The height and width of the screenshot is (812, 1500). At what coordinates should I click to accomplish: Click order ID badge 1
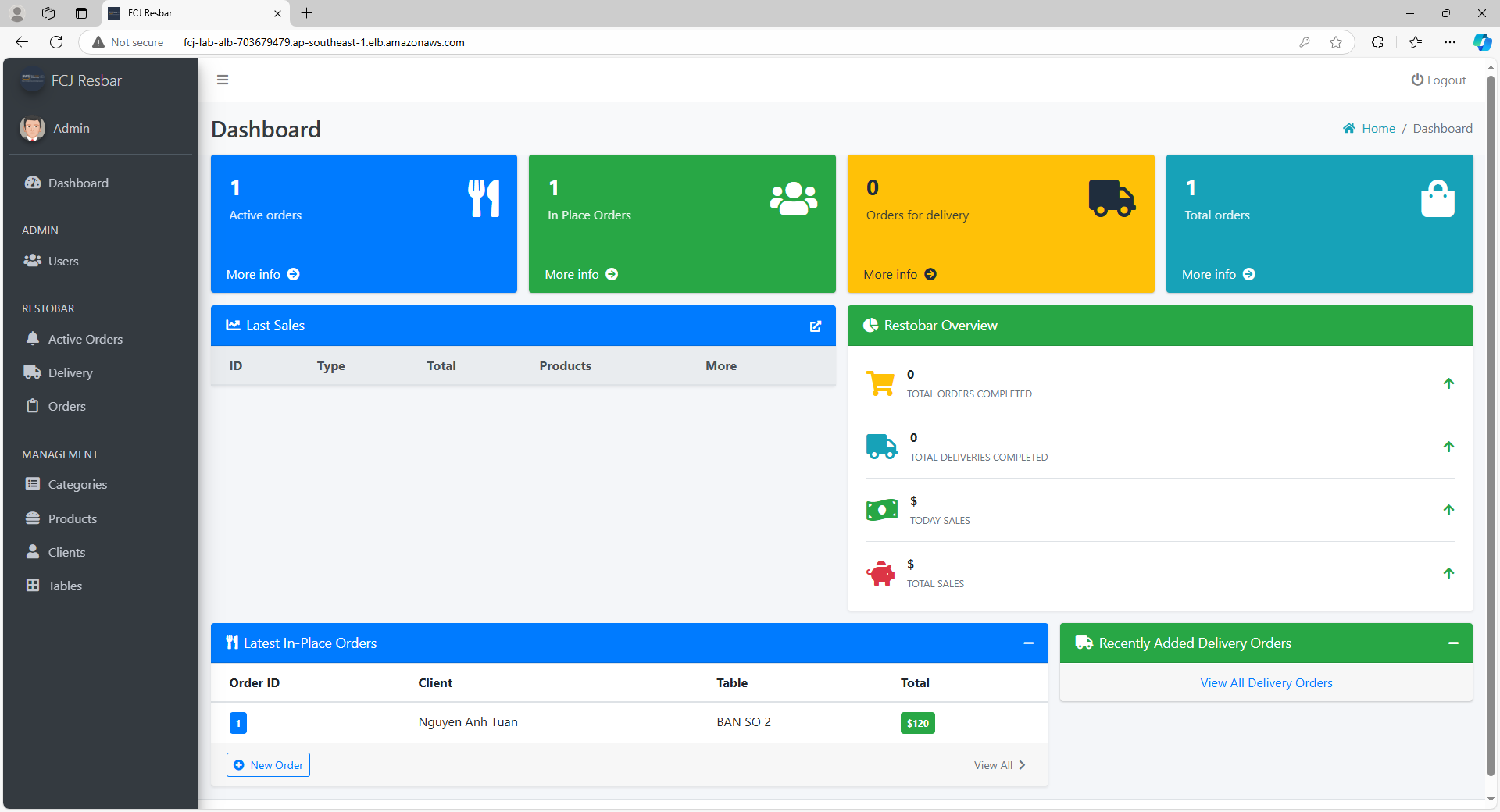238,723
